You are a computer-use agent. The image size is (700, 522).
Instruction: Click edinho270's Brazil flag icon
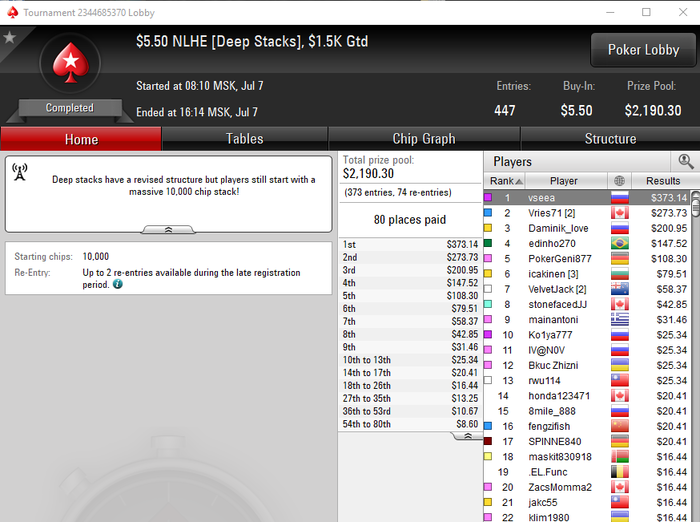(x=620, y=243)
